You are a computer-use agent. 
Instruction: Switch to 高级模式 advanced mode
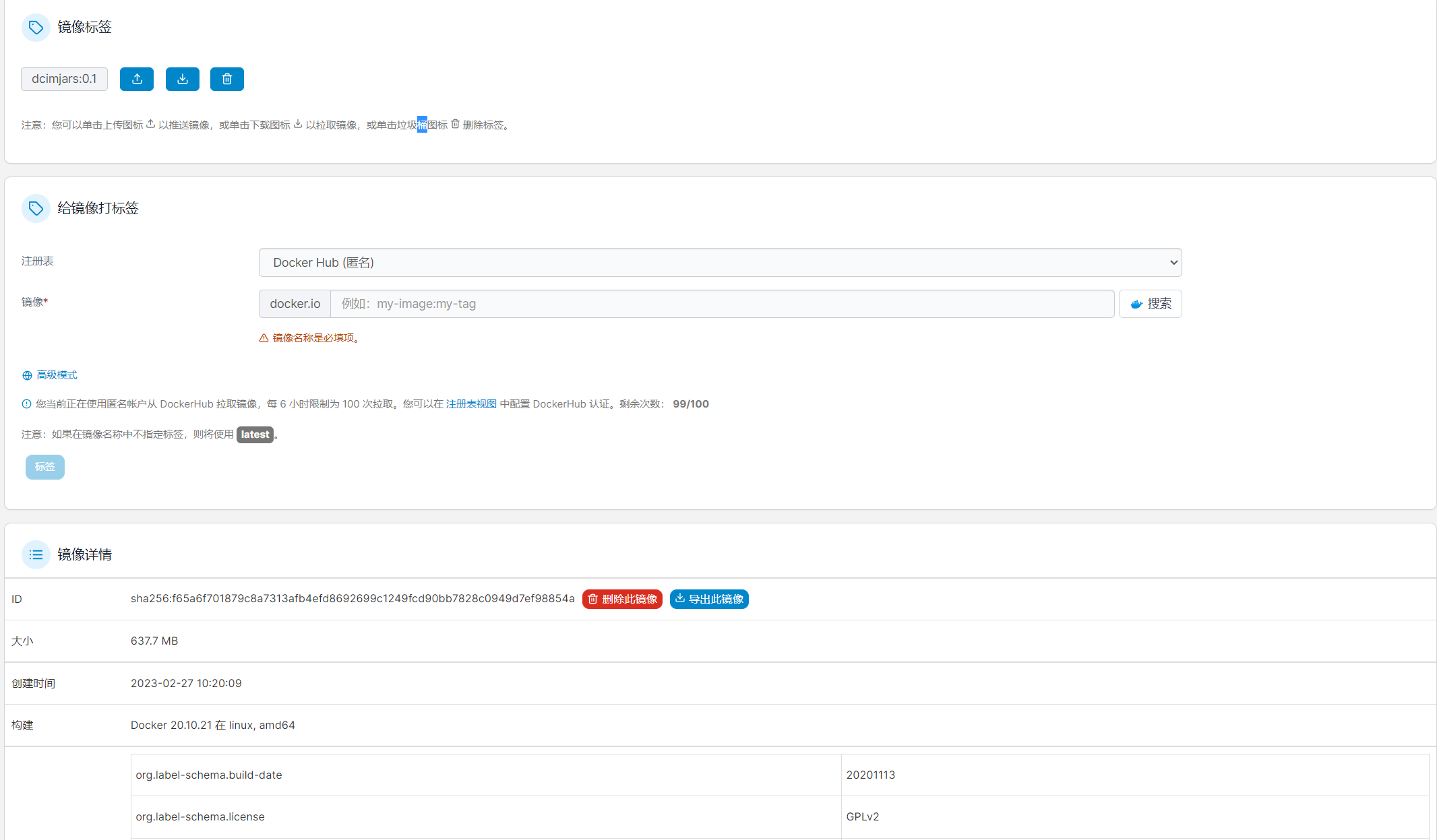pyautogui.click(x=57, y=375)
